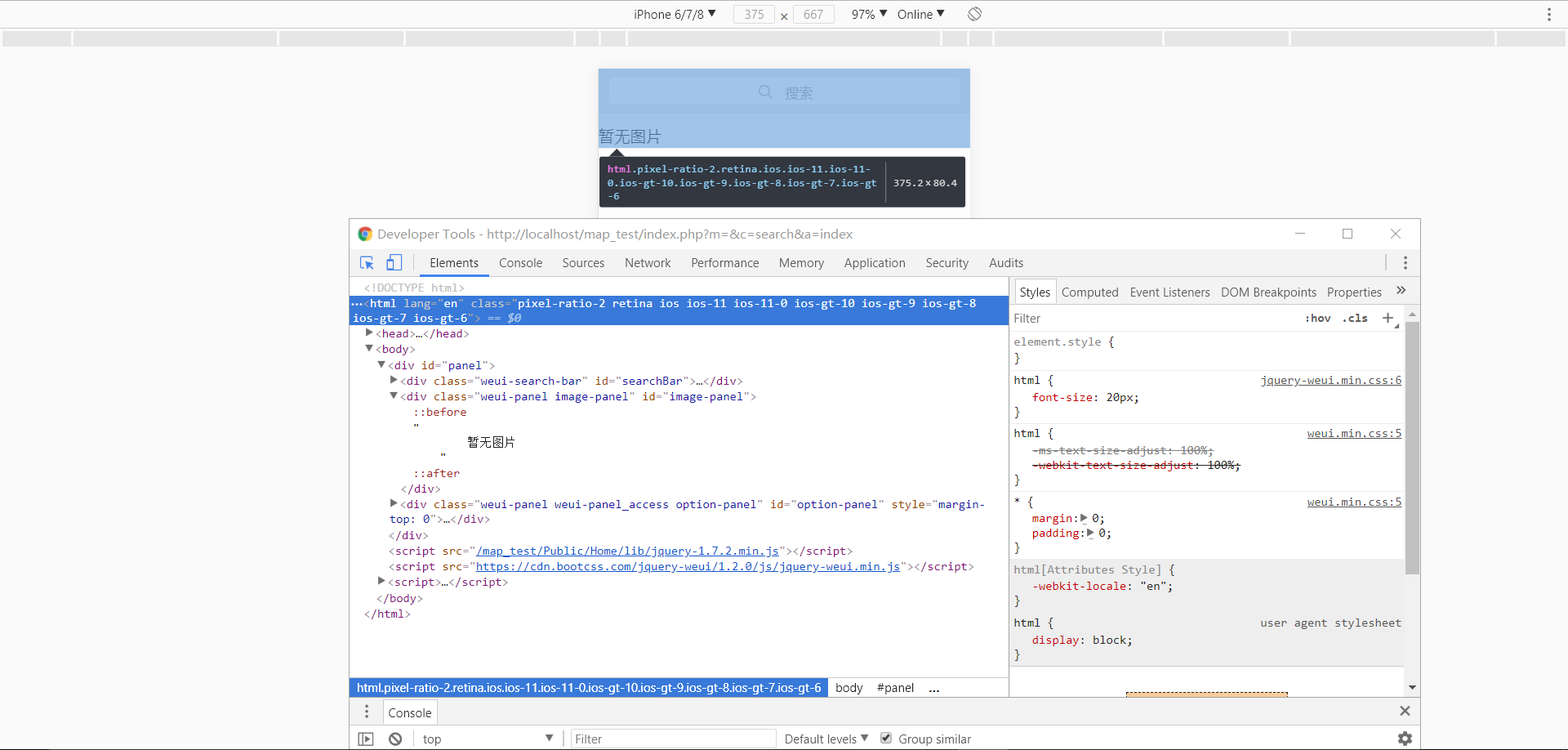Click the 搜索 search bar in preview
The image size is (1568, 750).
pos(784,92)
